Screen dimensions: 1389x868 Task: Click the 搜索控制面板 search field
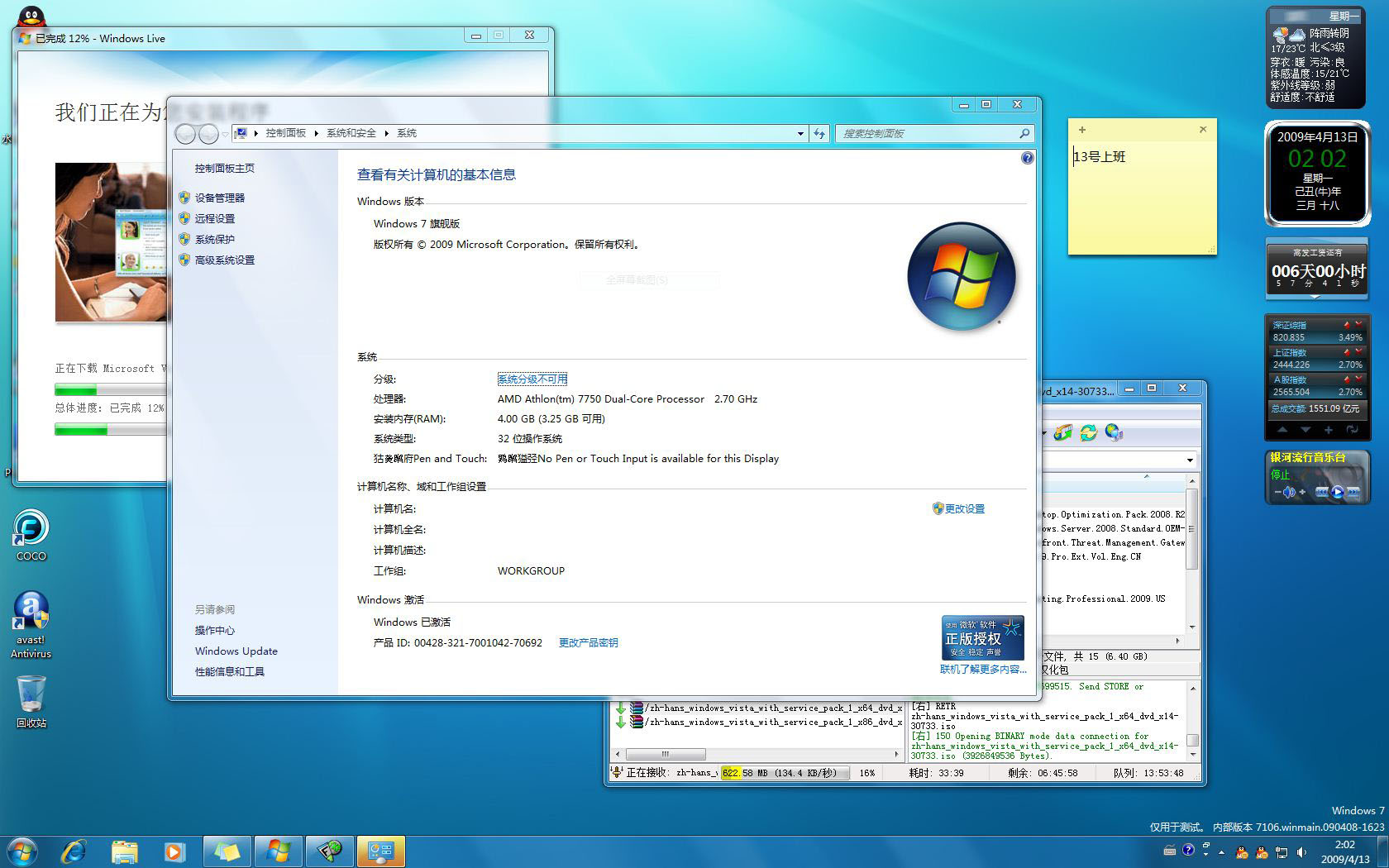coord(928,133)
